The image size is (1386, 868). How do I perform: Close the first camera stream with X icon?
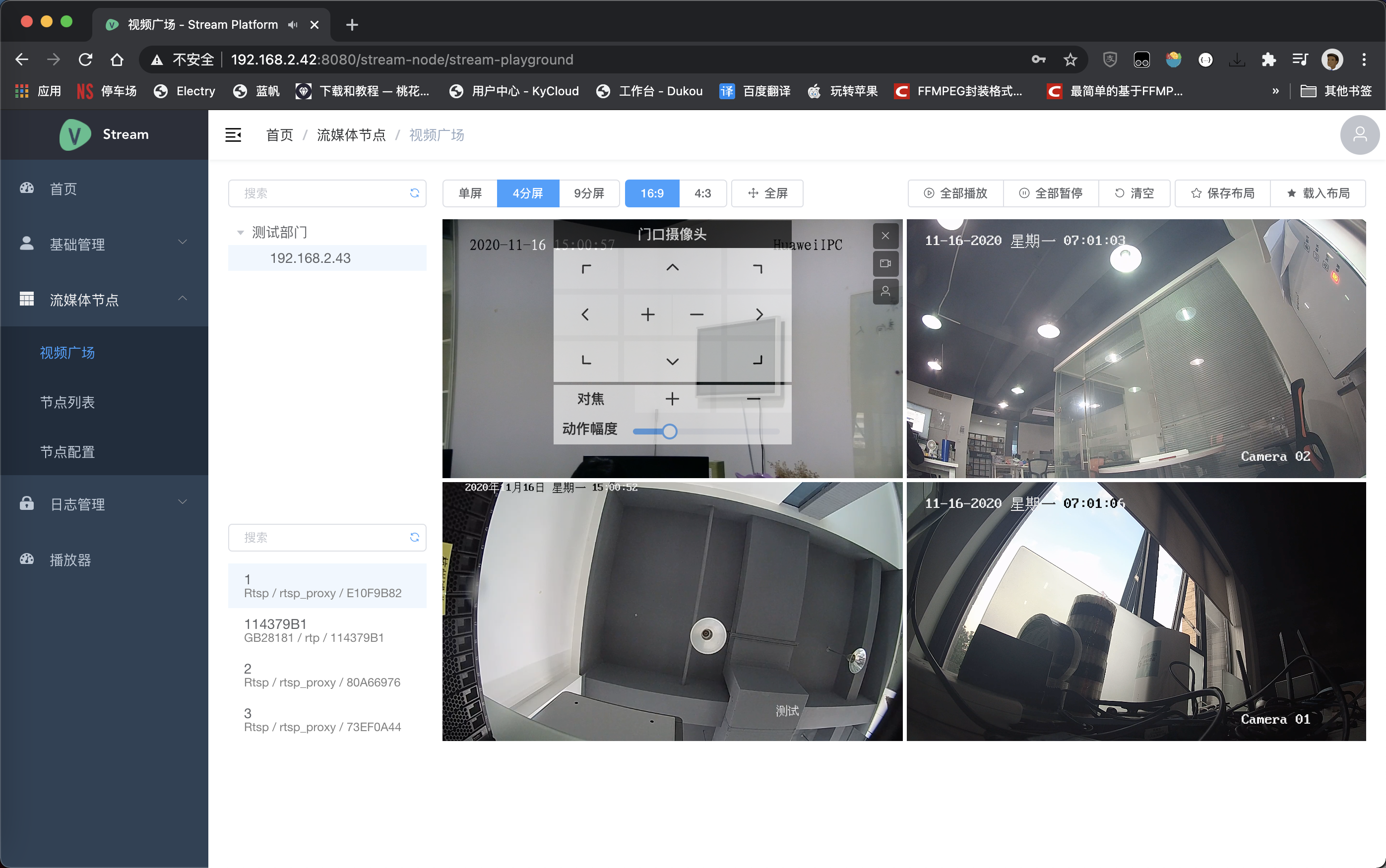click(885, 236)
